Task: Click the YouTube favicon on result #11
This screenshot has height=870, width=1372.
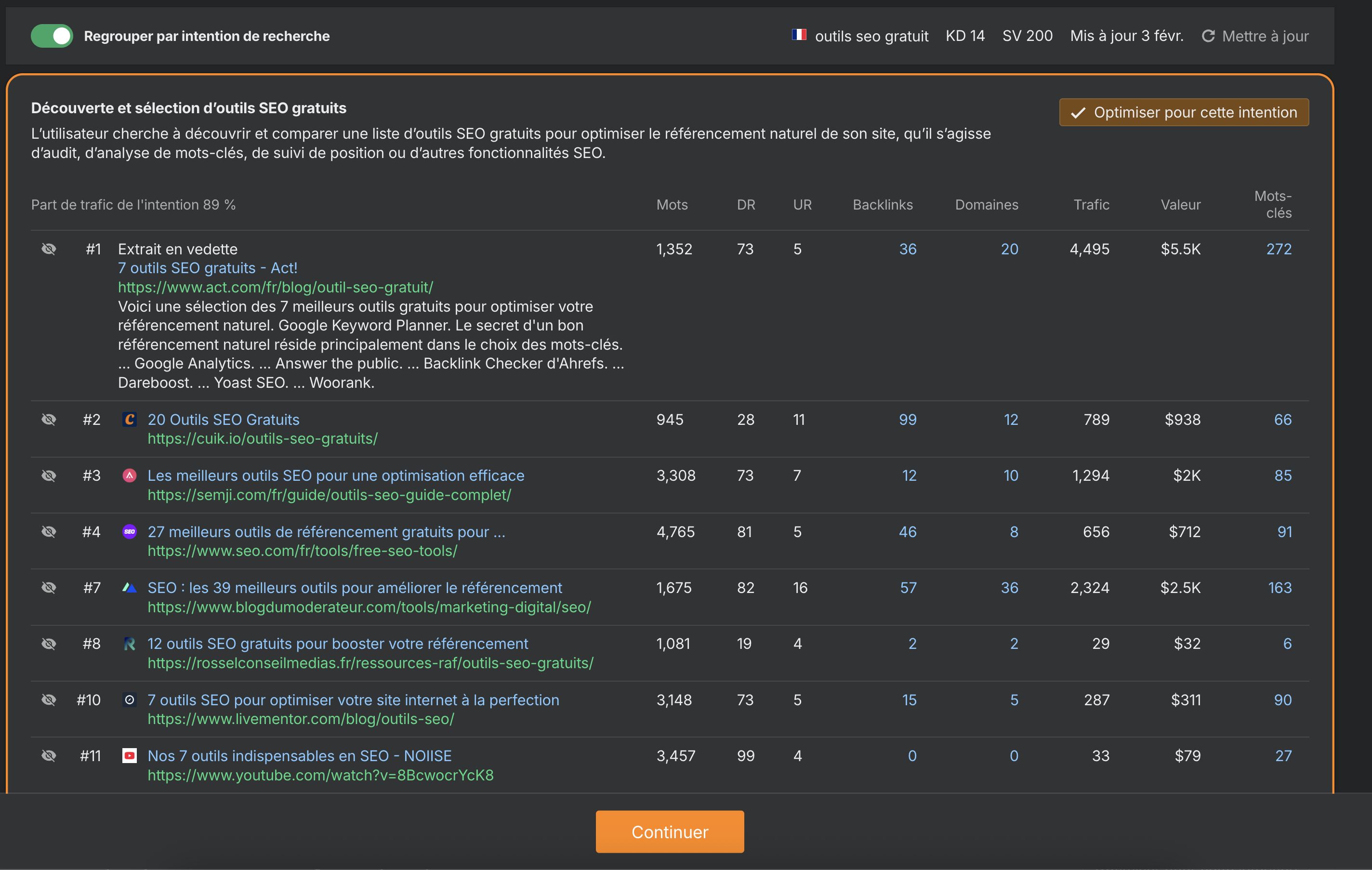Action: pos(130,755)
